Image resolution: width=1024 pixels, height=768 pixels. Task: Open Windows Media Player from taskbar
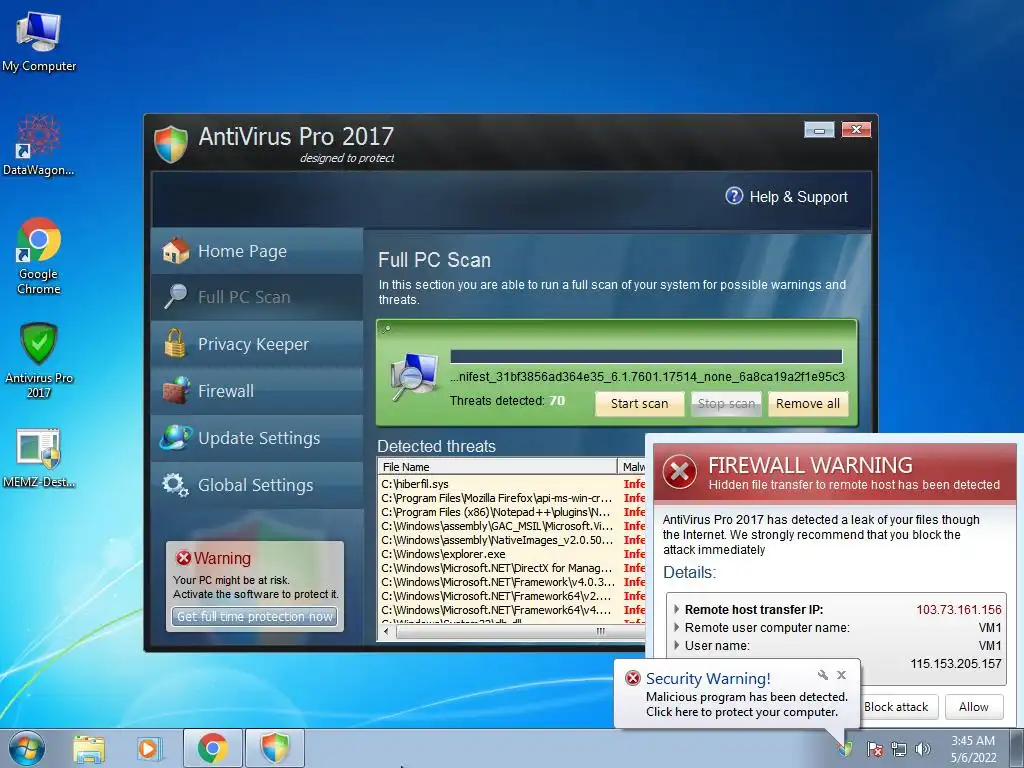click(150, 749)
